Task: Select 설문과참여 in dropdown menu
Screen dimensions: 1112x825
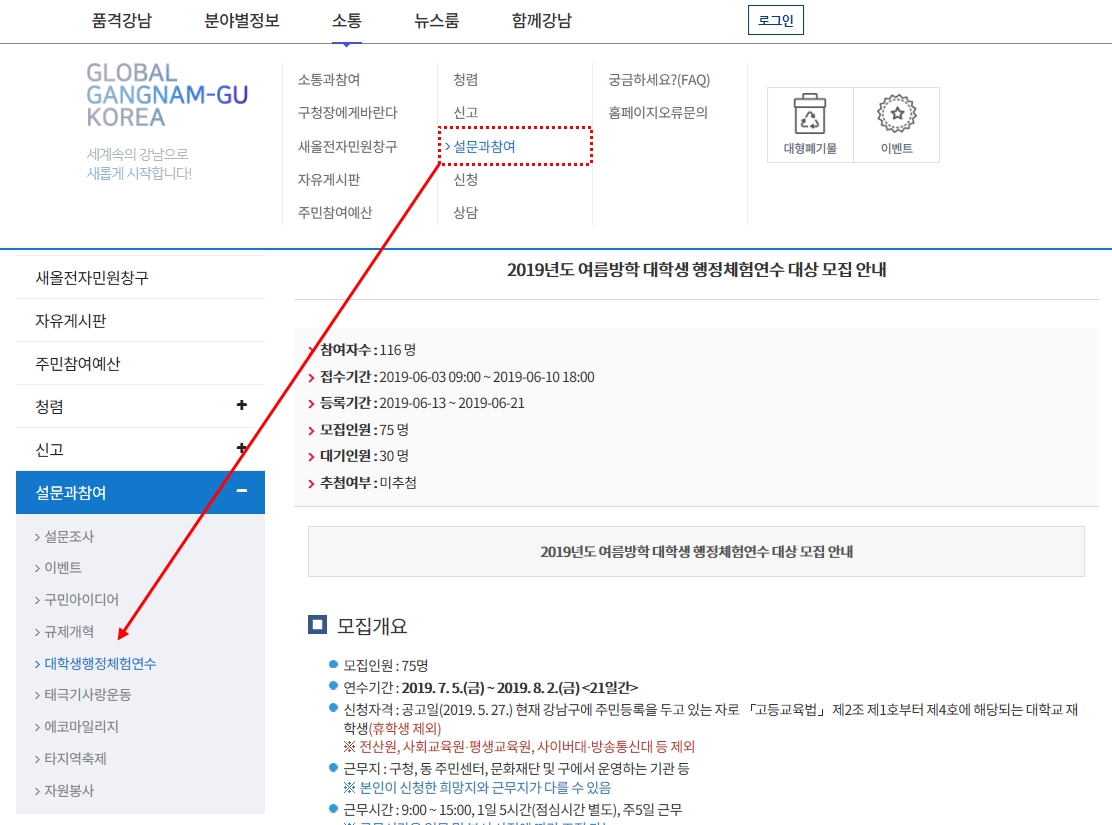Action: click(484, 146)
